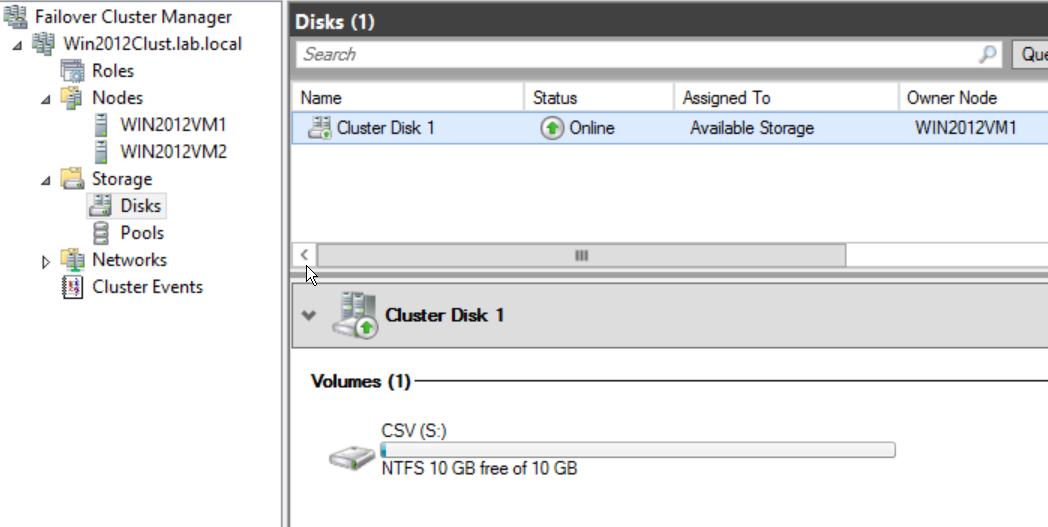
Task: Select the Nodes tree item label
Action: tap(118, 98)
